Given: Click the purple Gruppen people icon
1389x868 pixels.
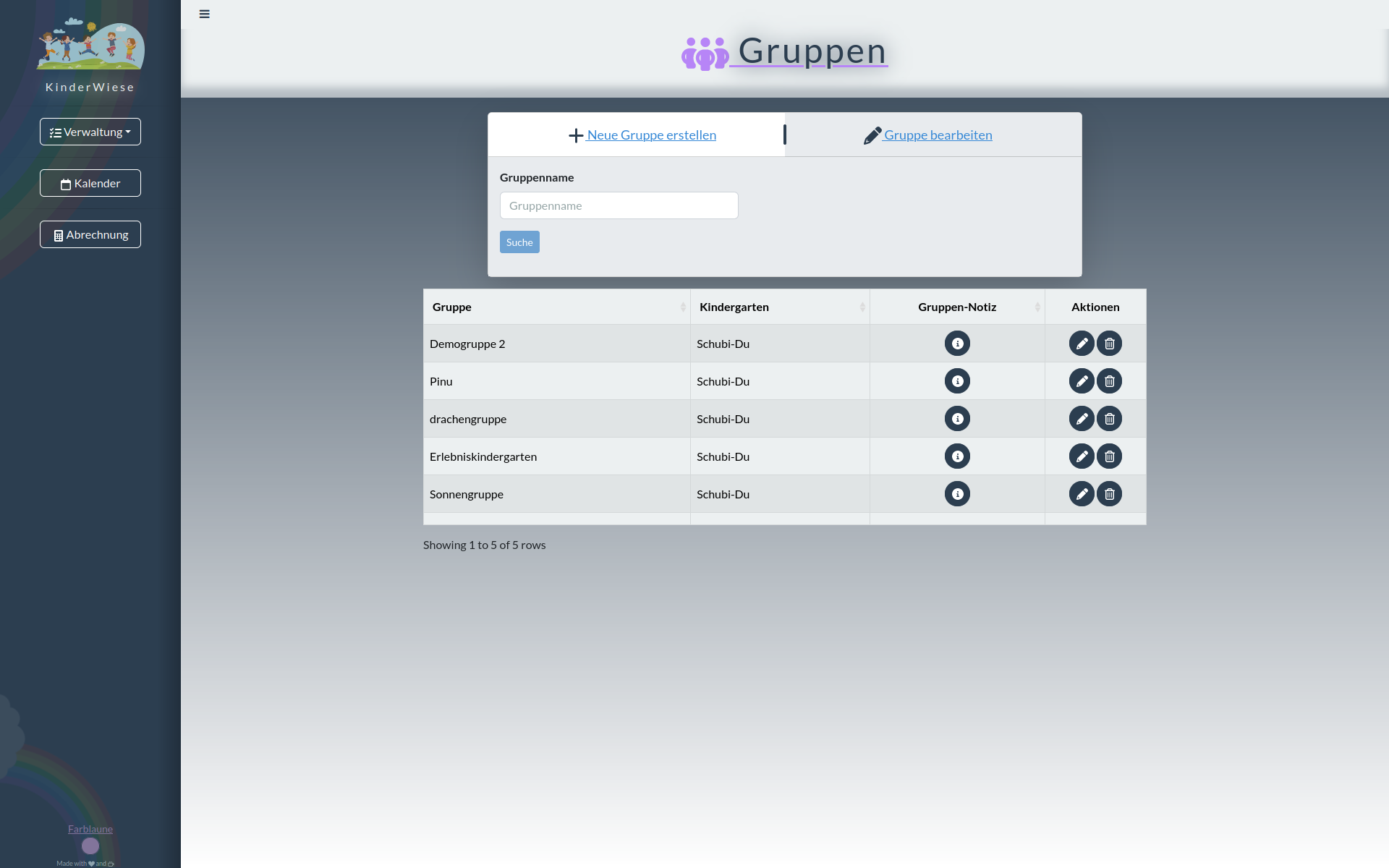Looking at the screenshot, I should tap(705, 54).
